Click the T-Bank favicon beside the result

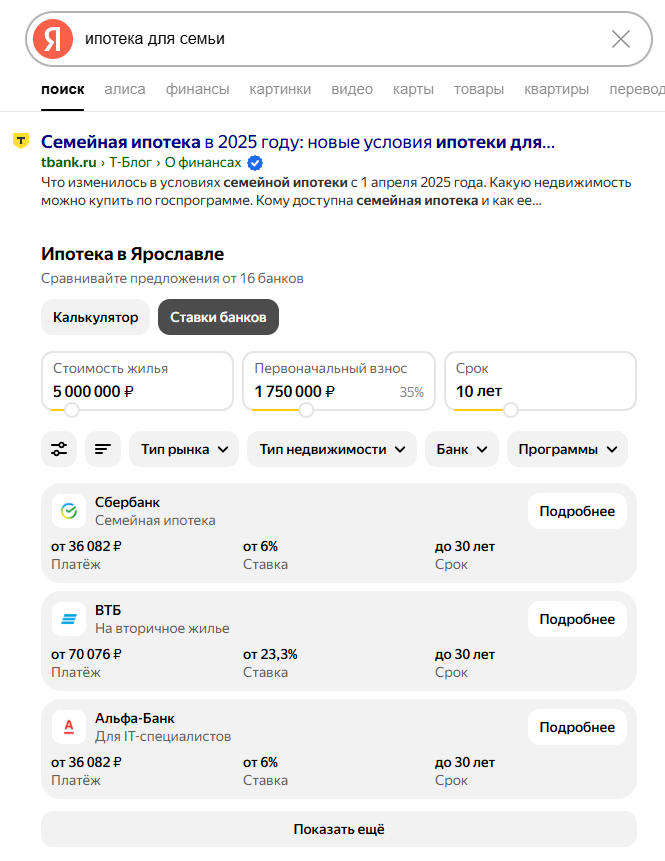tap(20, 141)
